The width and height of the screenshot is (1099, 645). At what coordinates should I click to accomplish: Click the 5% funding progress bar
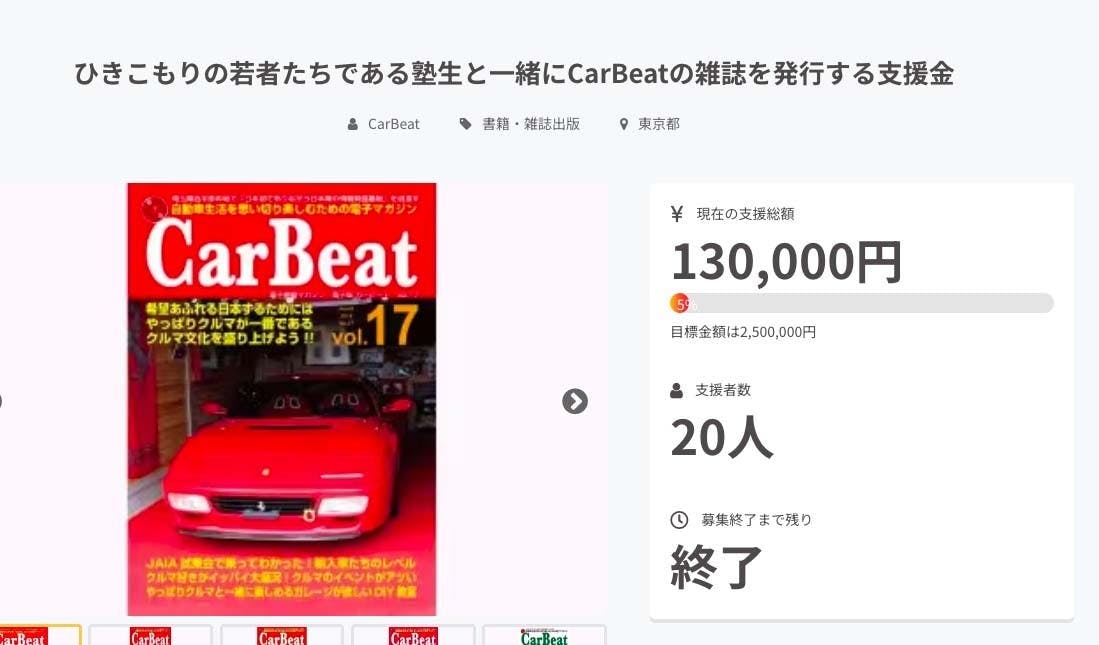[861, 303]
